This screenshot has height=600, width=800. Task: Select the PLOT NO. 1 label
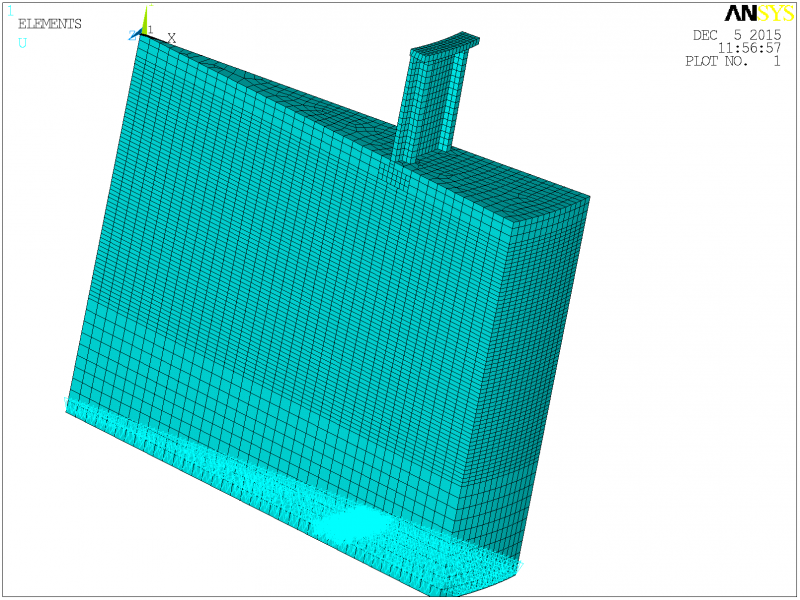(x=733, y=62)
